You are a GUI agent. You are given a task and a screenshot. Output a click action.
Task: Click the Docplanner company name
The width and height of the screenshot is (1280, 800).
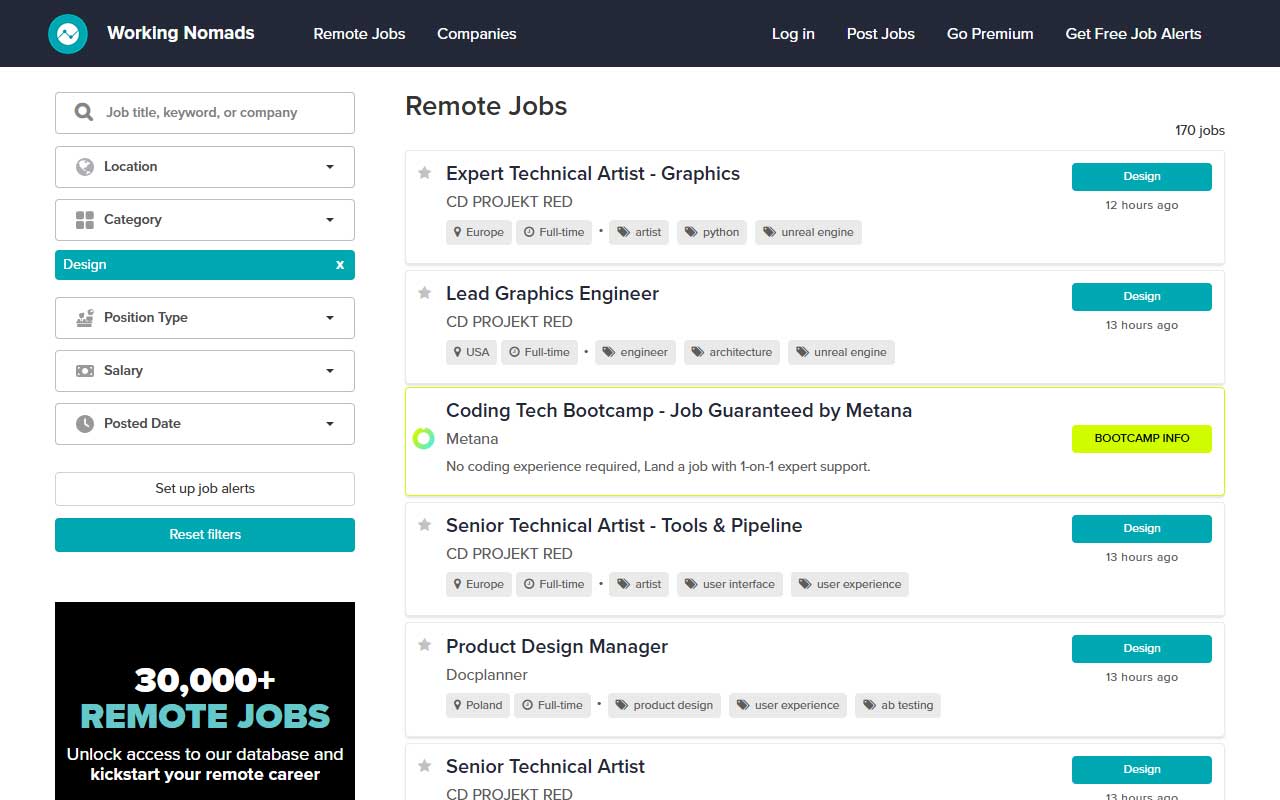(487, 675)
